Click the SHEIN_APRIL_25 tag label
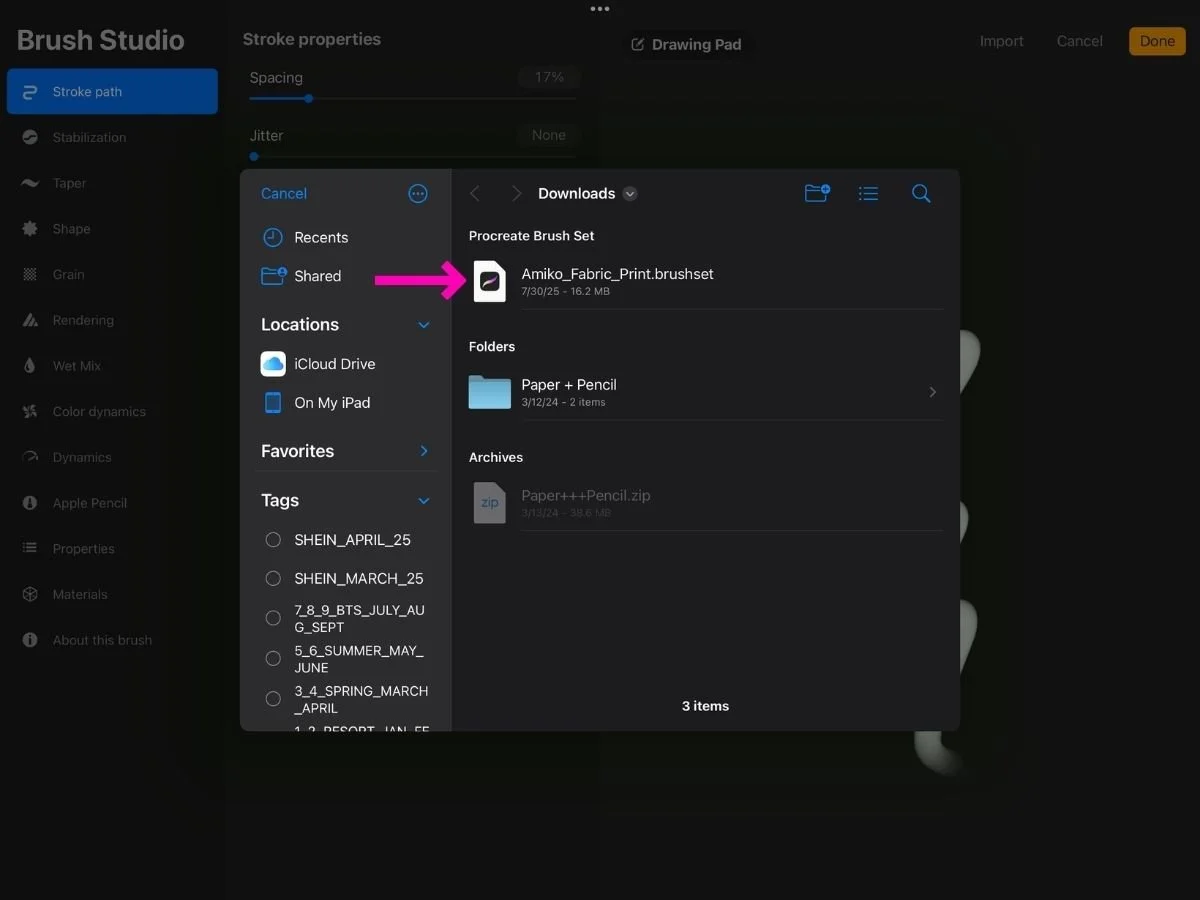 click(352, 540)
